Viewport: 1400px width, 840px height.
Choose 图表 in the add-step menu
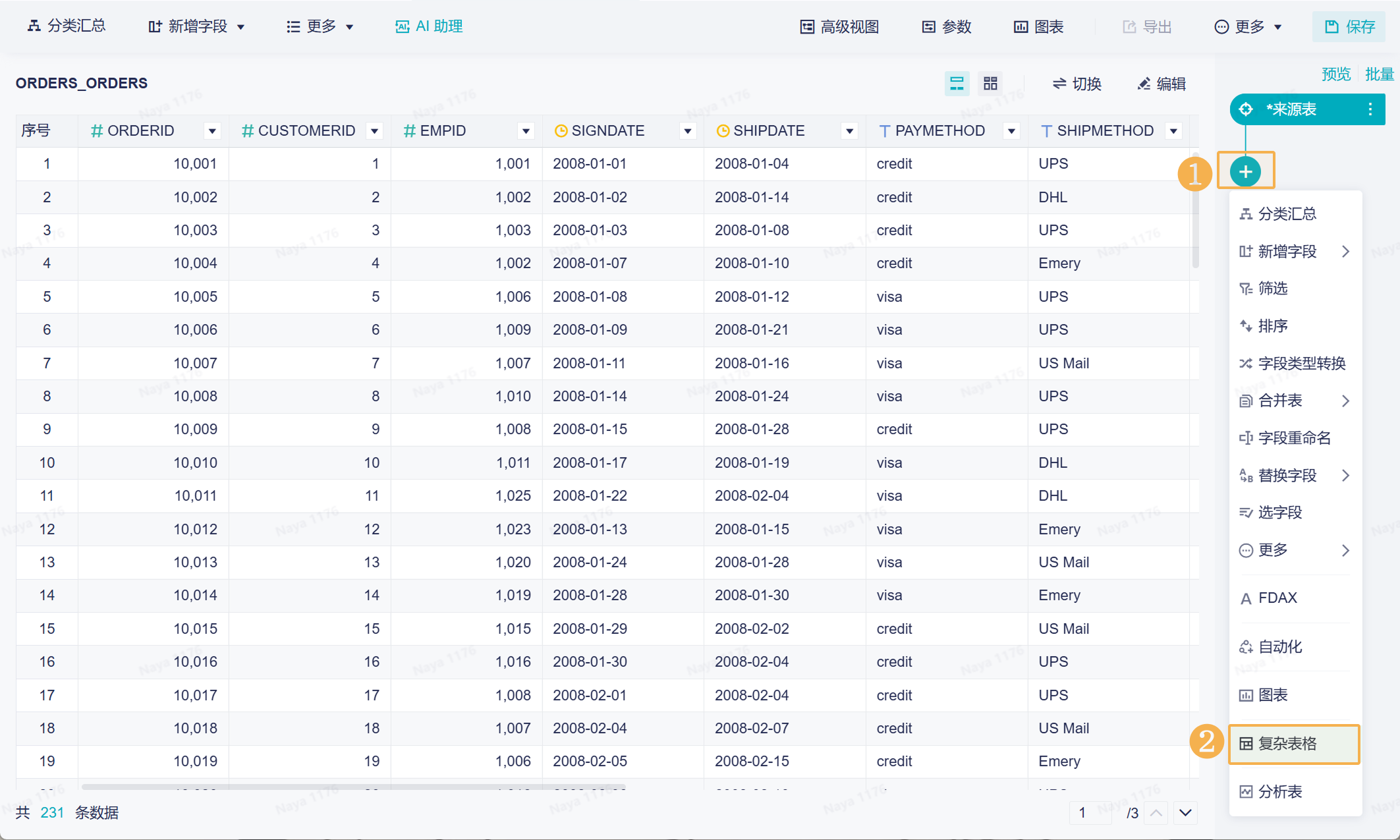tap(1295, 695)
